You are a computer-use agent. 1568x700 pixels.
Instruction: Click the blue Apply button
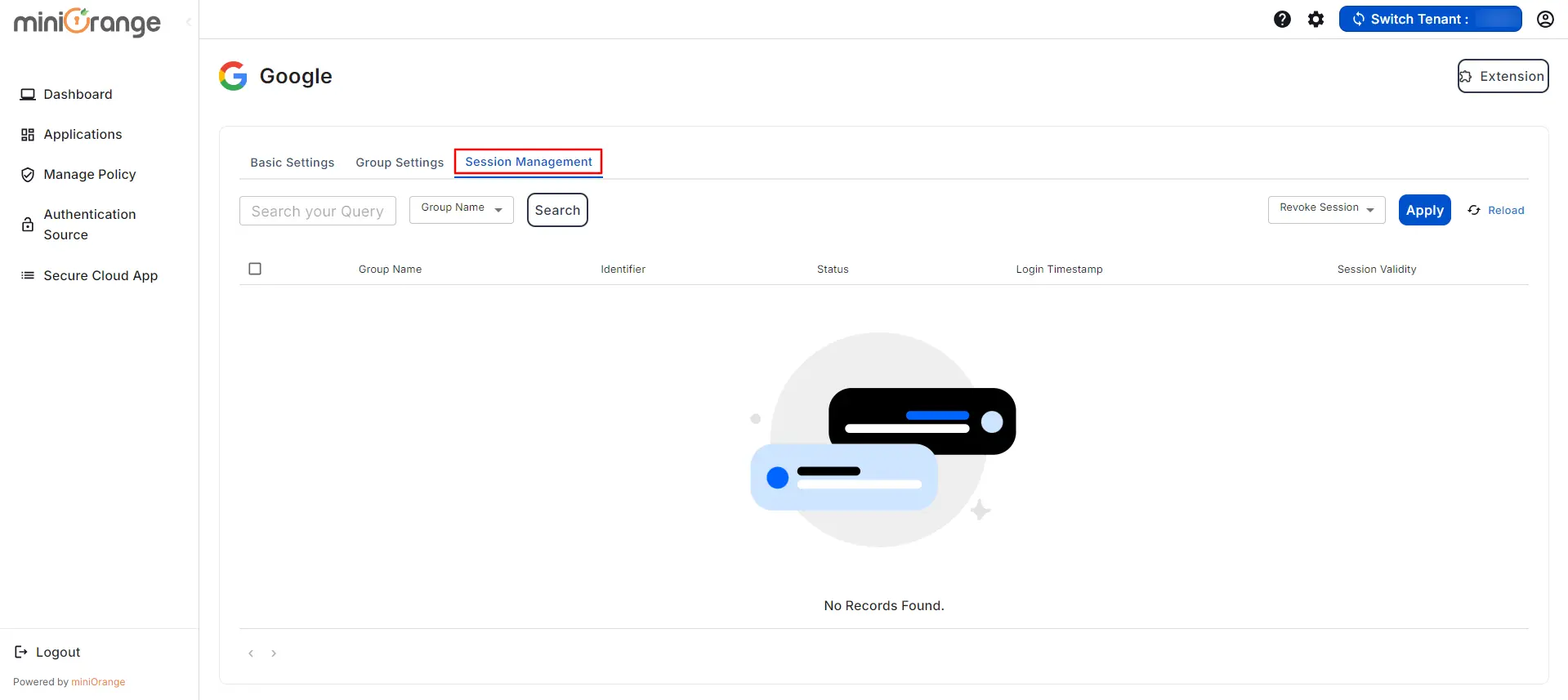point(1425,210)
